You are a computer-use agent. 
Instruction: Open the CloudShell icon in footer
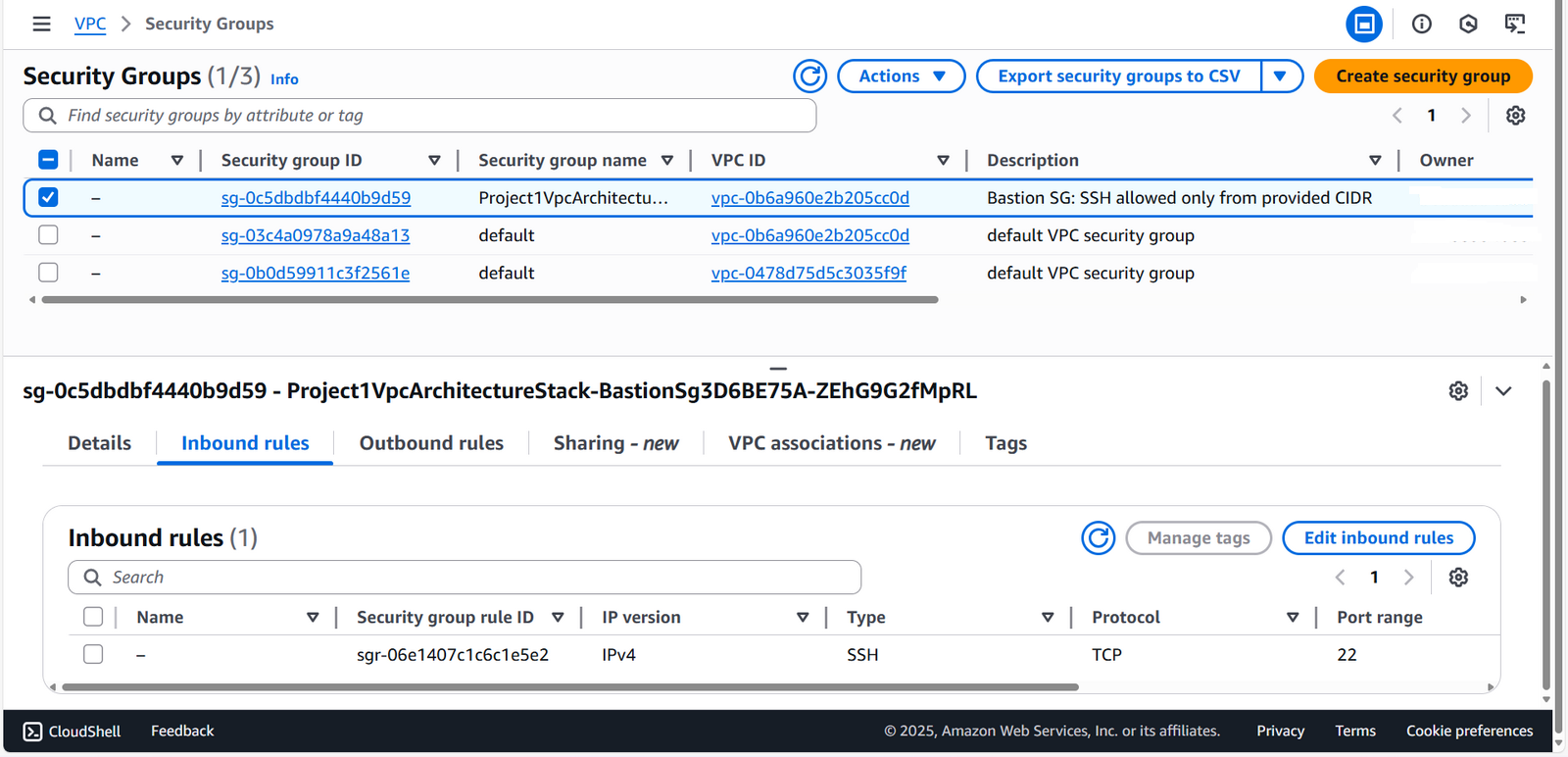click(33, 732)
